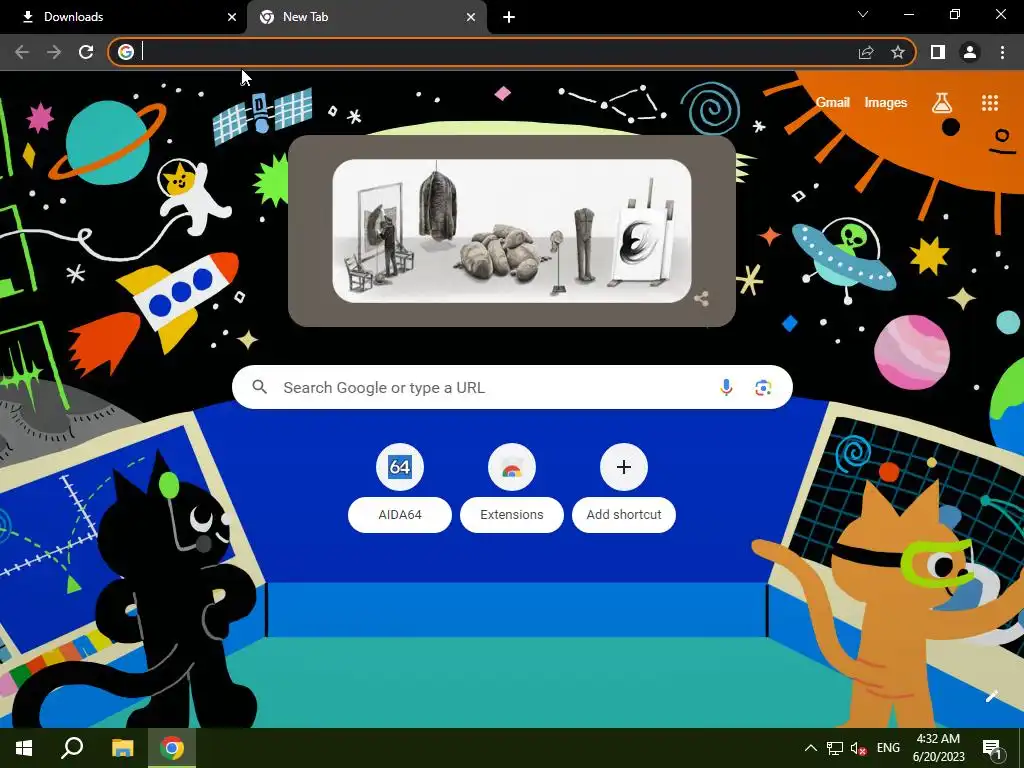The image size is (1024, 768).
Task: Click the Extensions shortcut label
Action: click(512, 515)
